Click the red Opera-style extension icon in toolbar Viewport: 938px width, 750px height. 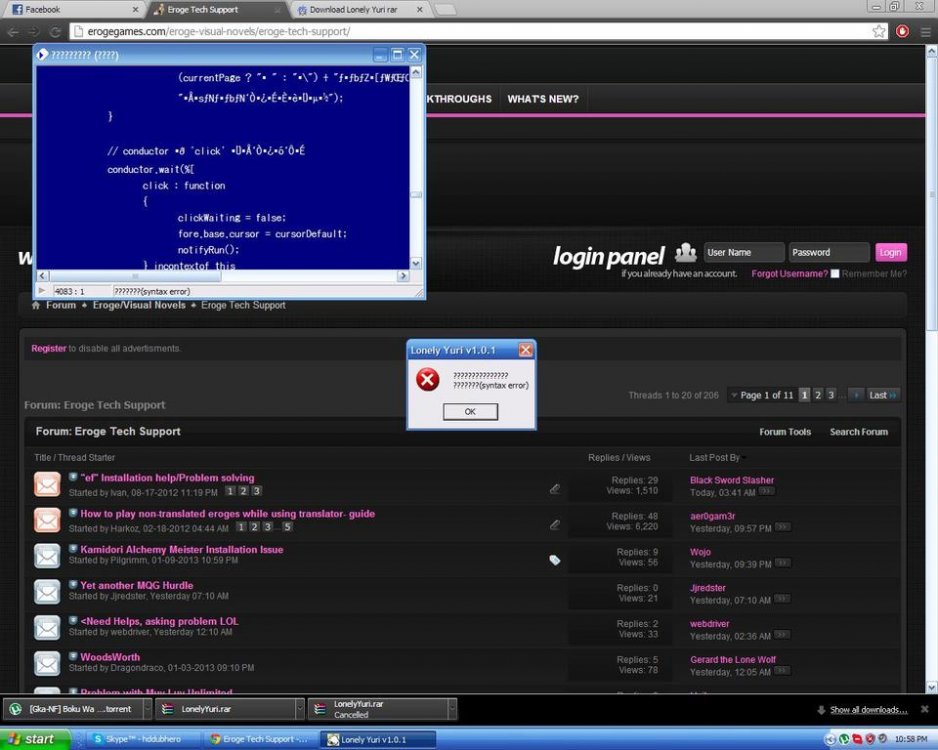pos(902,31)
